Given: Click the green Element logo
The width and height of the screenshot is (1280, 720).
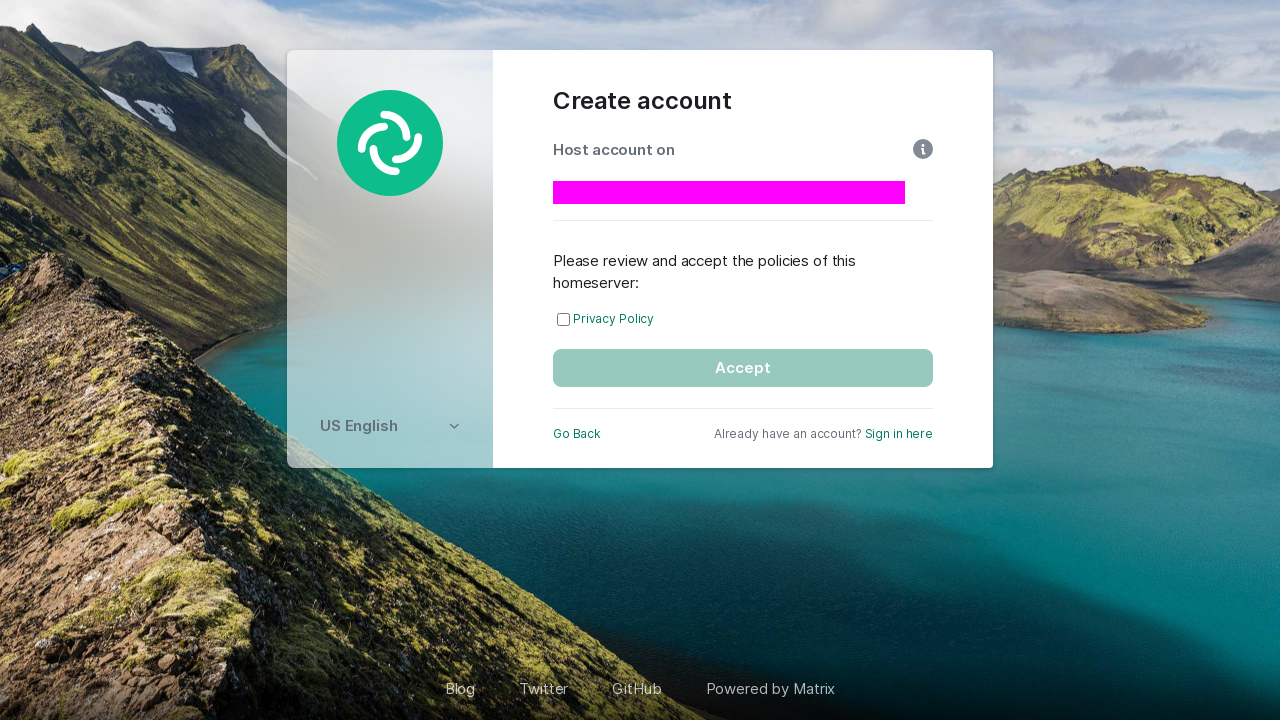Looking at the screenshot, I should click(x=390, y=143).
